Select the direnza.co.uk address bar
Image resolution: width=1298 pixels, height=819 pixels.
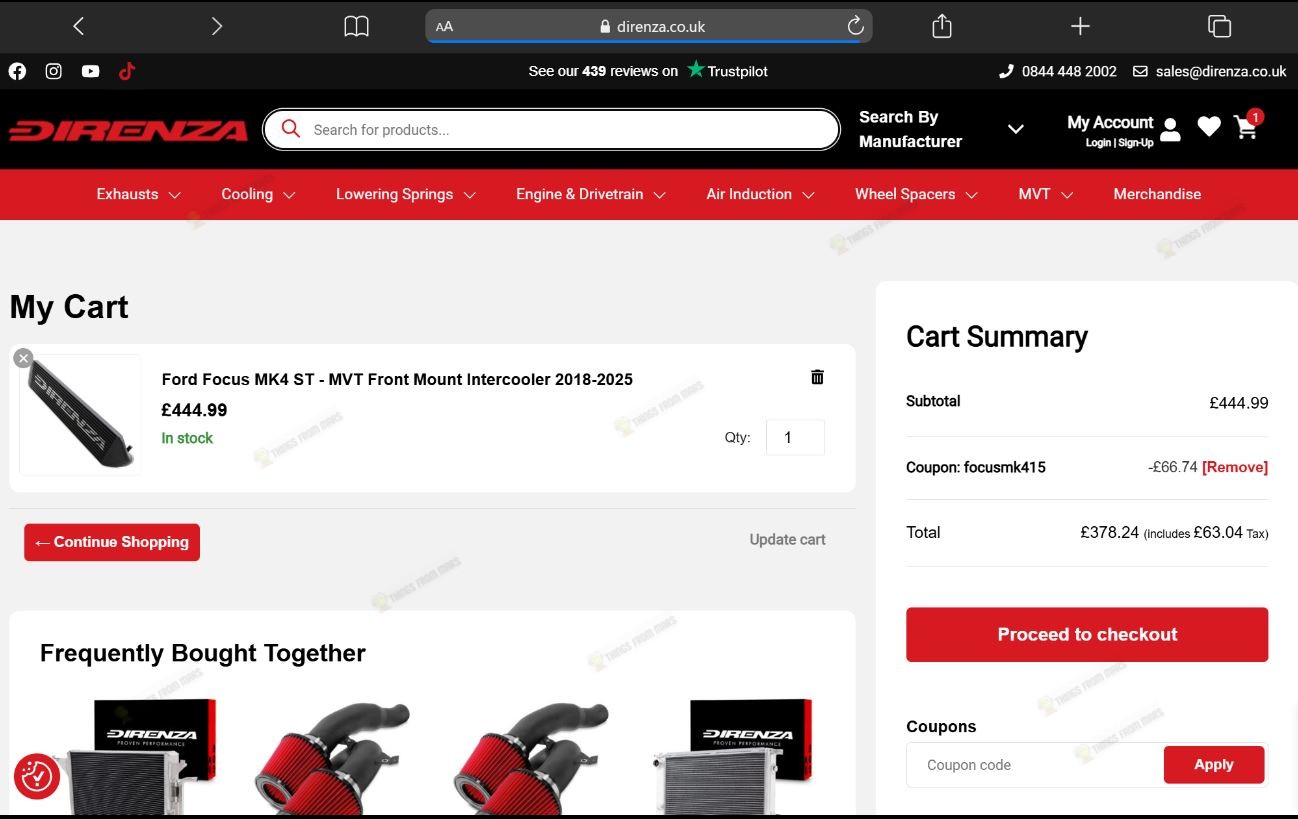pyautogui.click(x=649, y=26)
